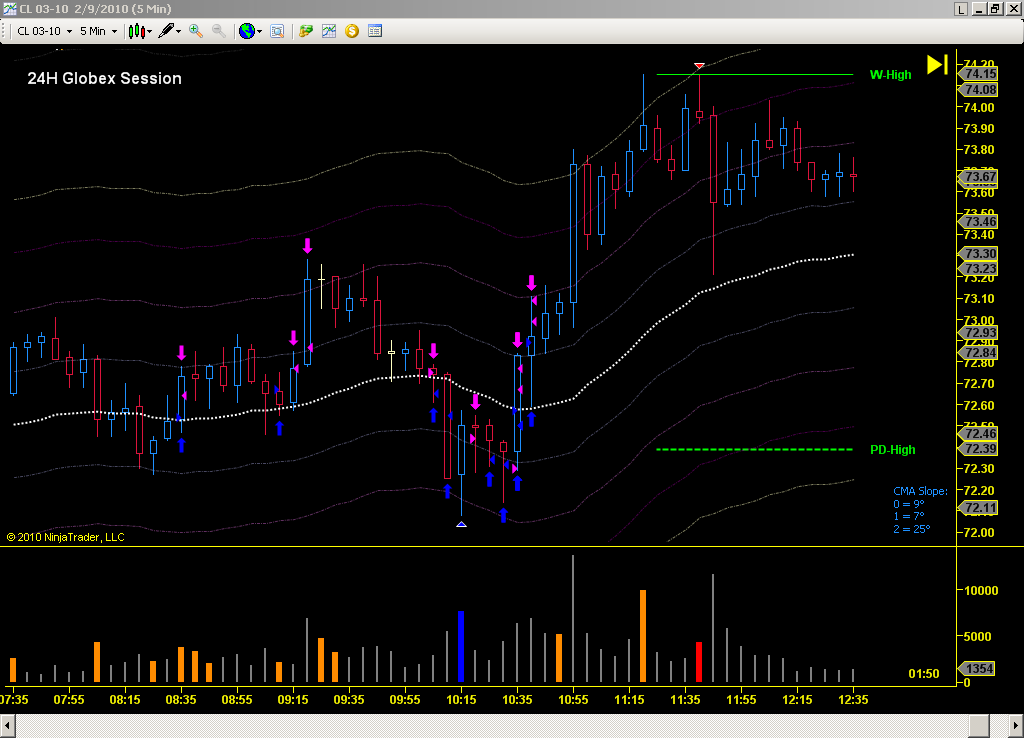Click the zoom in magnifier icon
Image resolution: width=1024 pixels, height=738 pixels.
click(196, 31)
